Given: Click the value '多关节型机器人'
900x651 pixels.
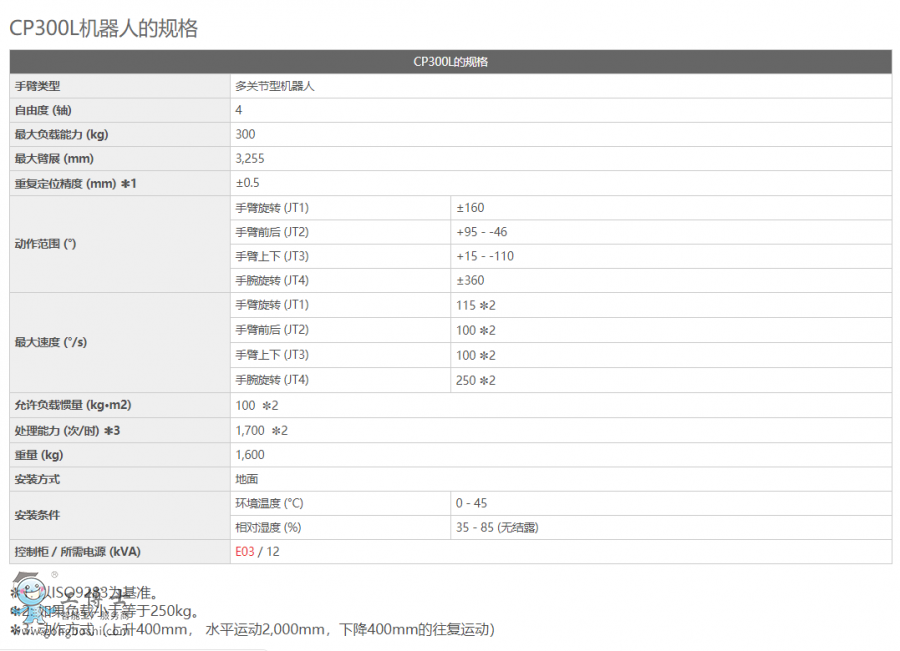Looking at the screenshot, I should [275, 86].
